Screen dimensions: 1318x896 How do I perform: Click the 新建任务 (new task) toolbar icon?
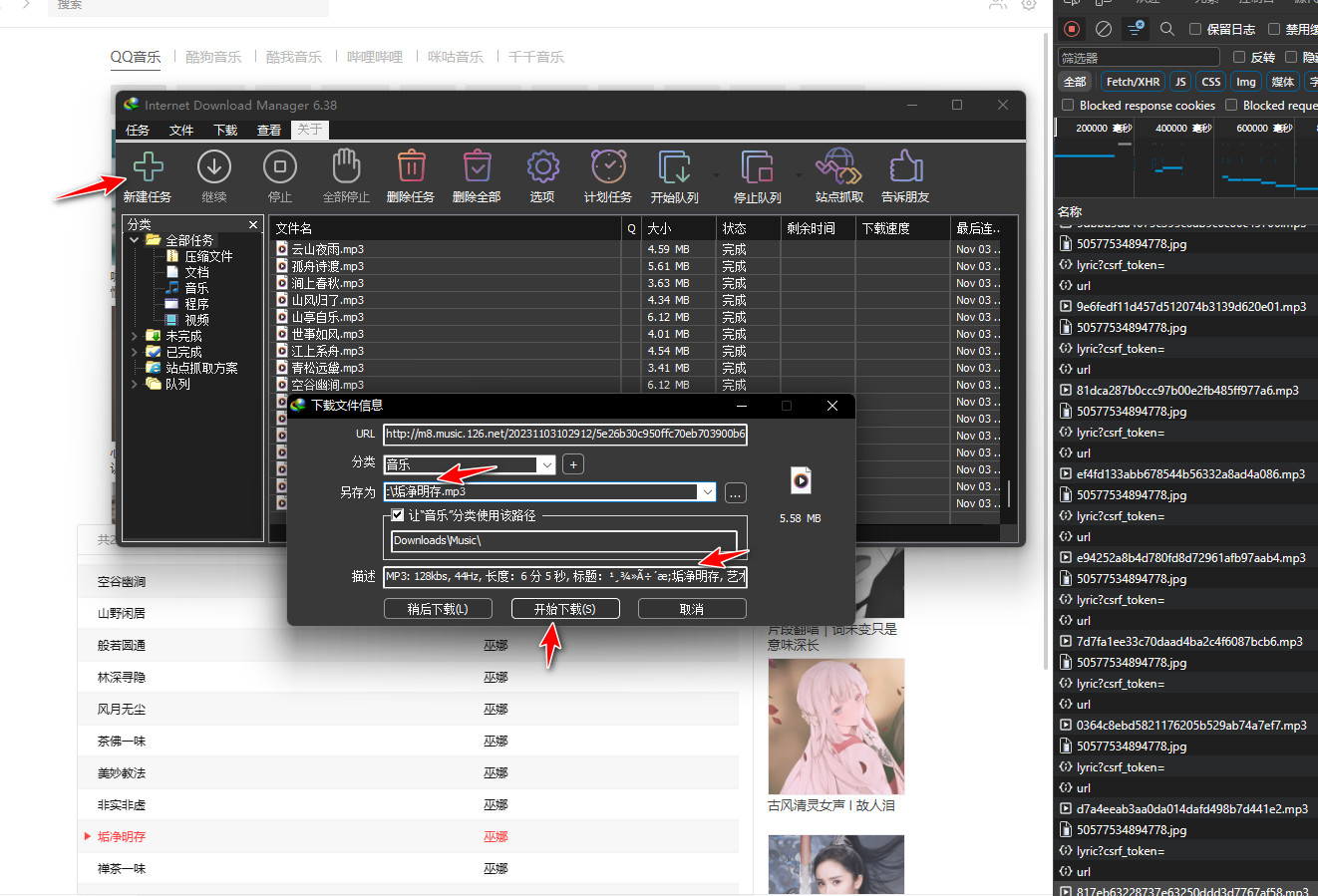(148, 166)
